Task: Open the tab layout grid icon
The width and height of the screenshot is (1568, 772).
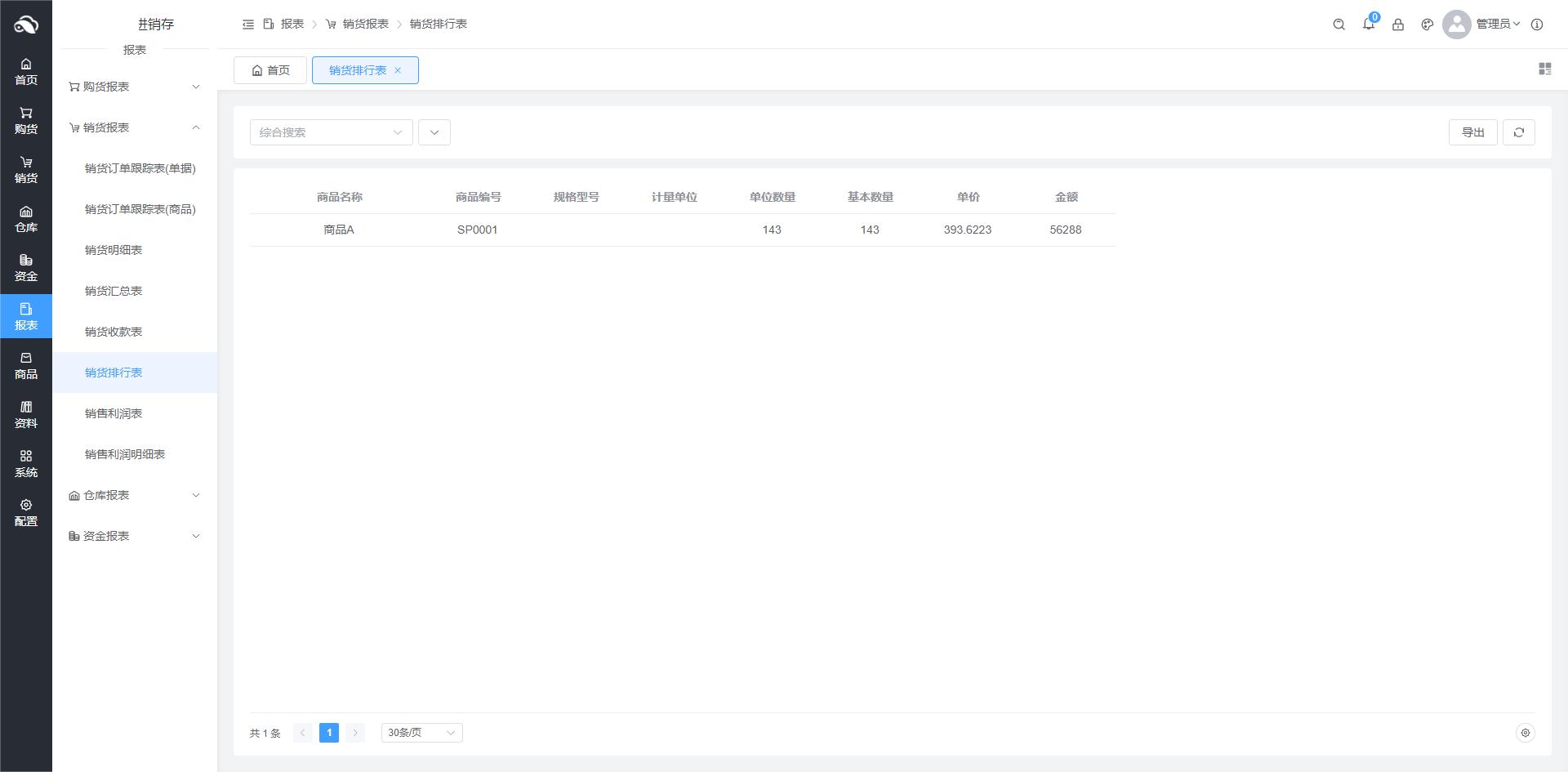Action: click(1544, 69)
